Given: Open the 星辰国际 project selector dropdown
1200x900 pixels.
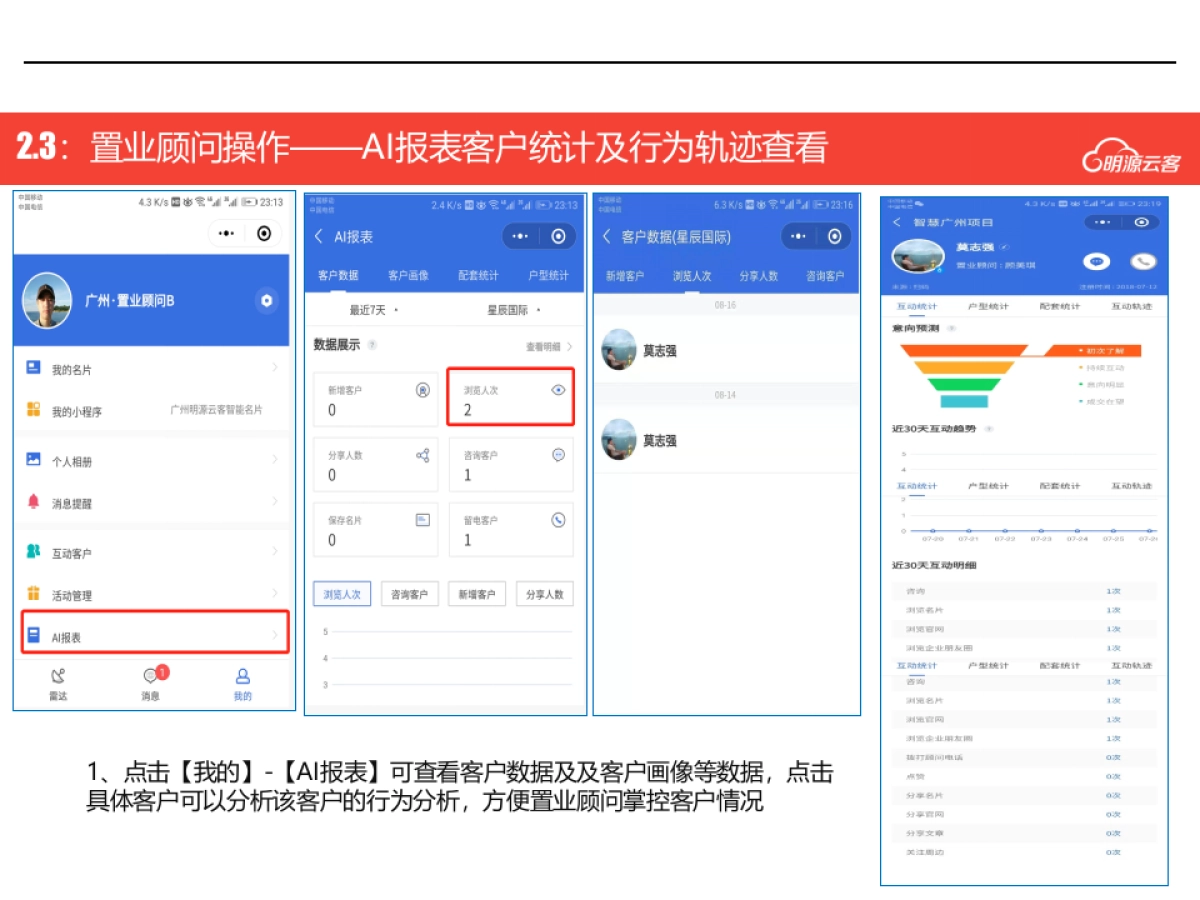Looking at the screenshot, I should [510, 310].
